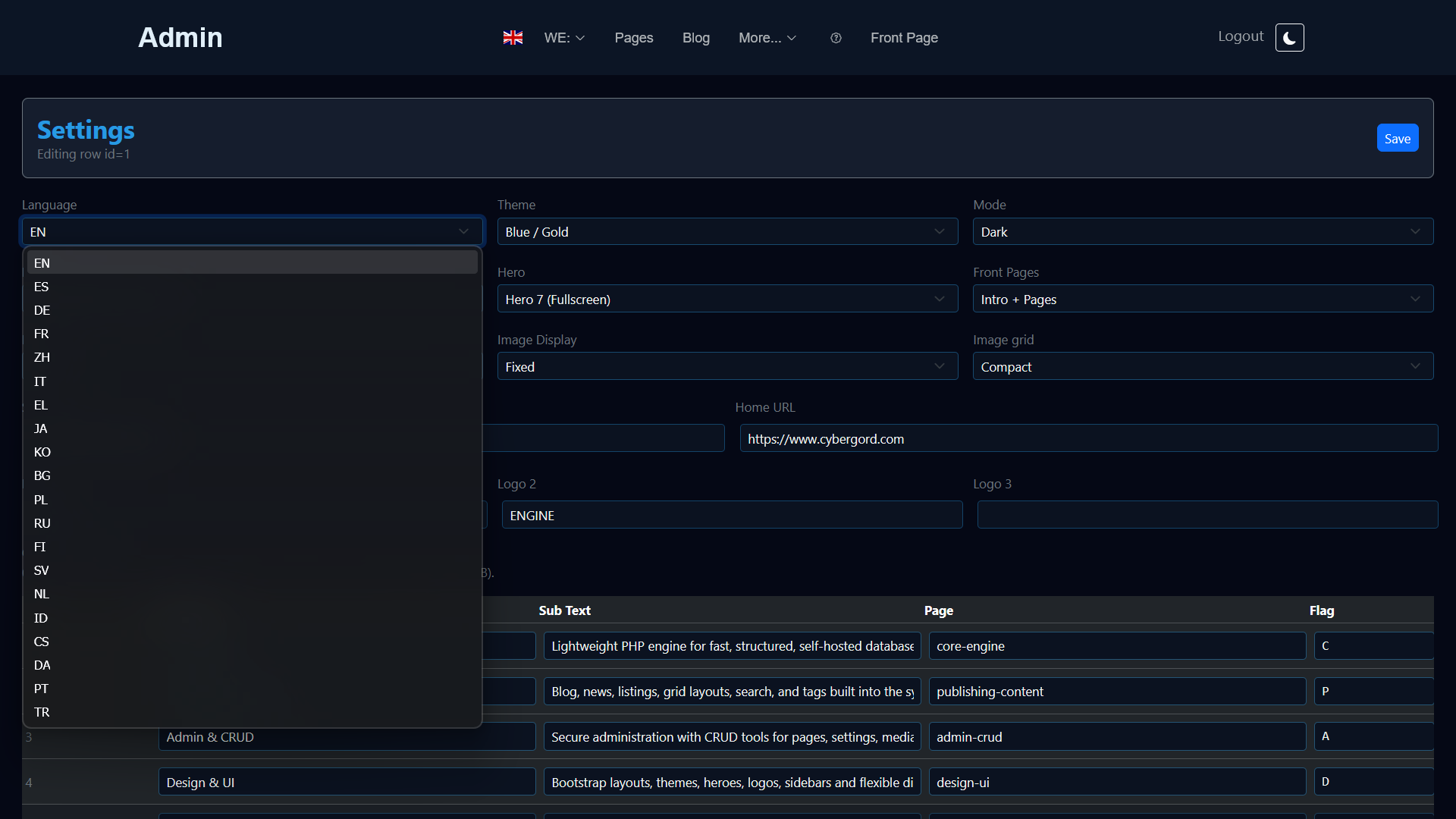This screenshot has height=819, width=1456.
Task: Select EN in language list
Action: coord(253,262)
